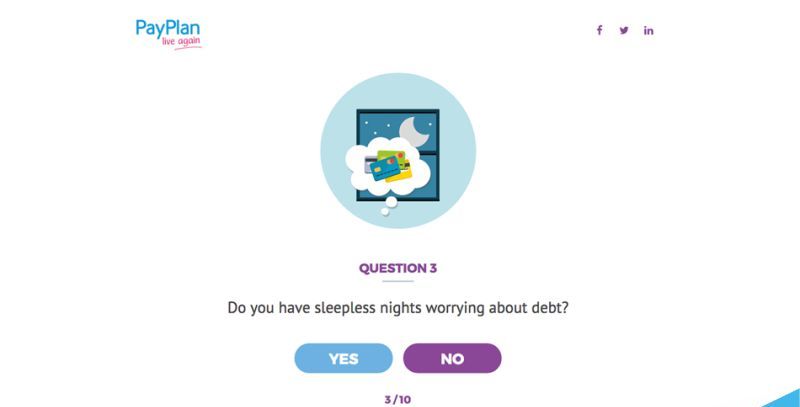Click the credit cards in the thought cloud
The width and height of the screenshot is (800, 407).
(388, 165)
